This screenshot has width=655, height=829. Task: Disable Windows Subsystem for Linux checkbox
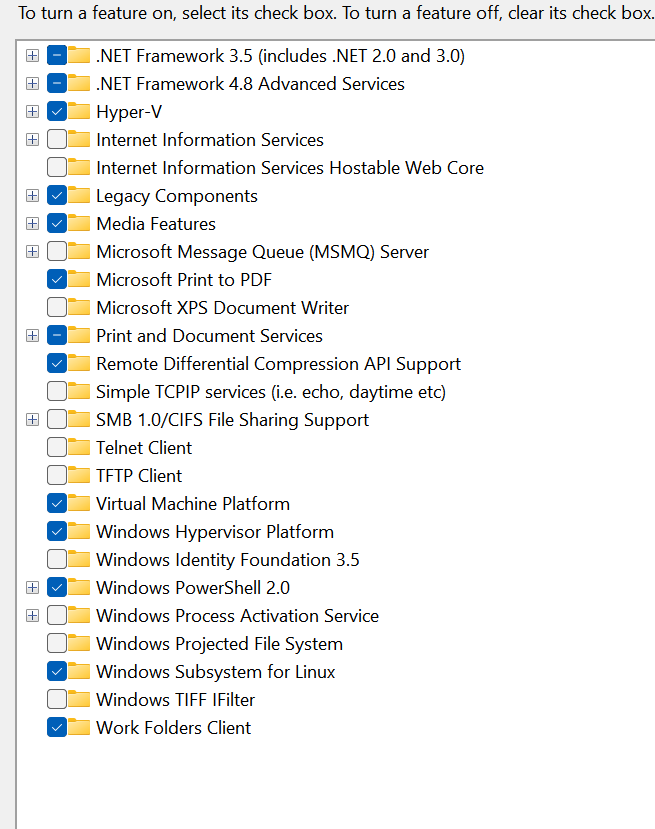pos(57,671)
